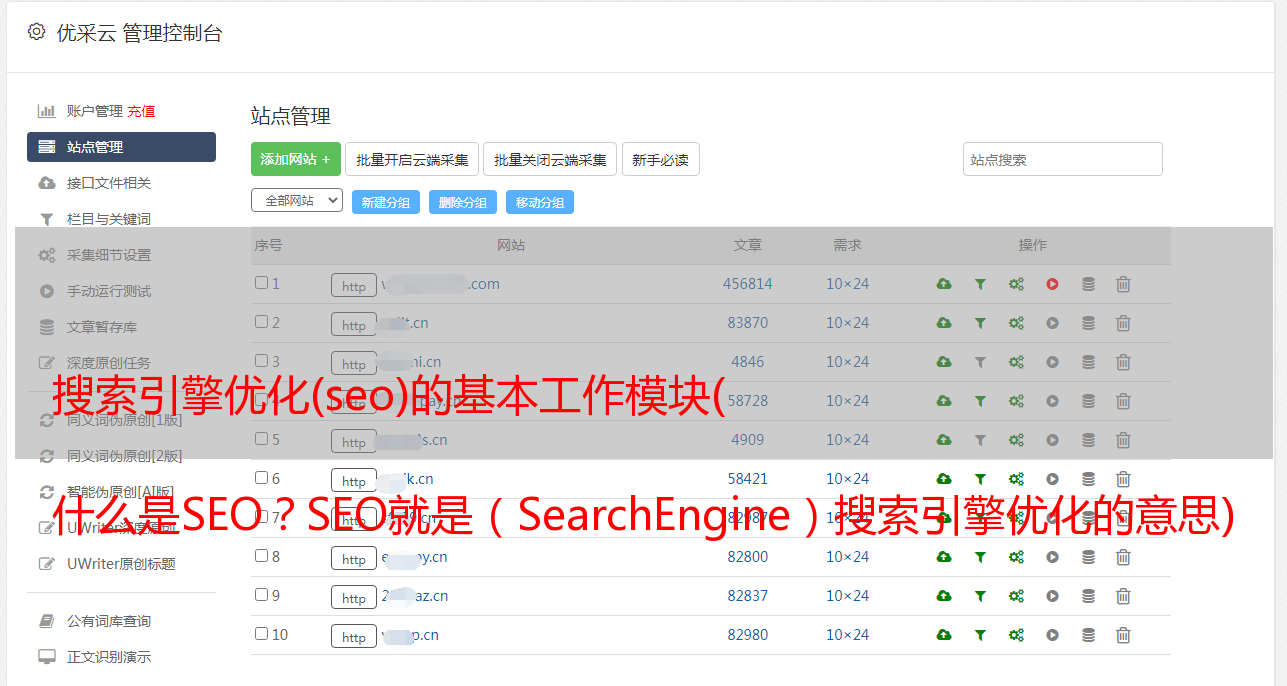Click 批量开启云端采集 button
The height and width of the screenshot is (686, 1287).
(412, 159)
